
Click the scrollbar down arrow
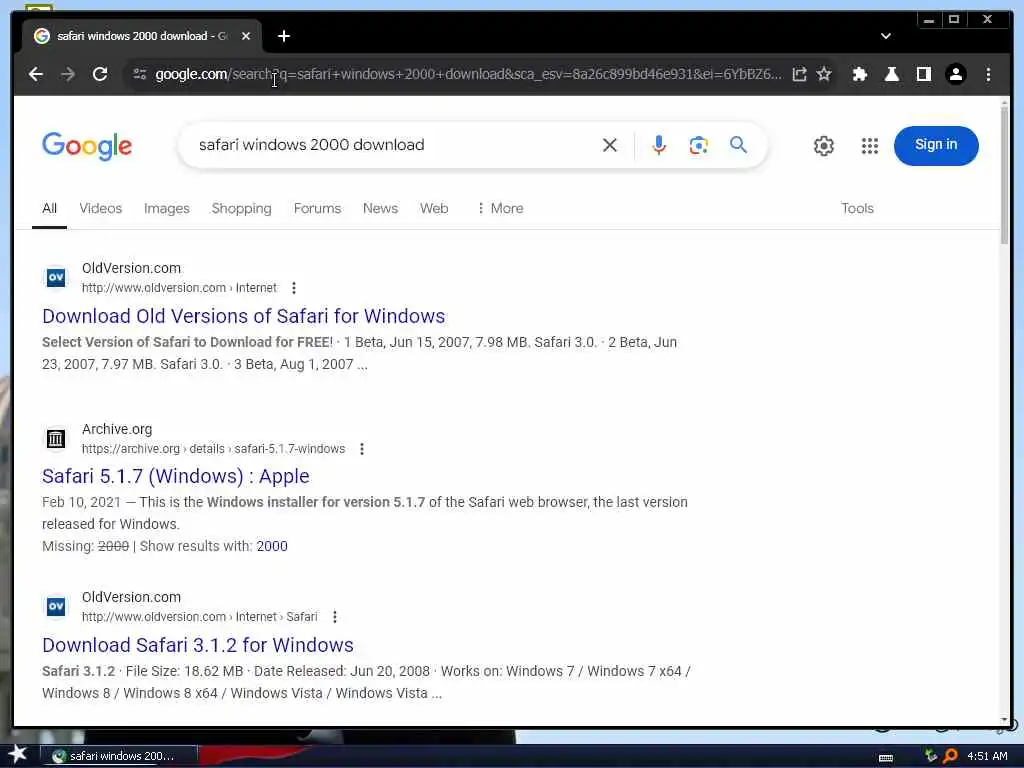[1004, 719]
